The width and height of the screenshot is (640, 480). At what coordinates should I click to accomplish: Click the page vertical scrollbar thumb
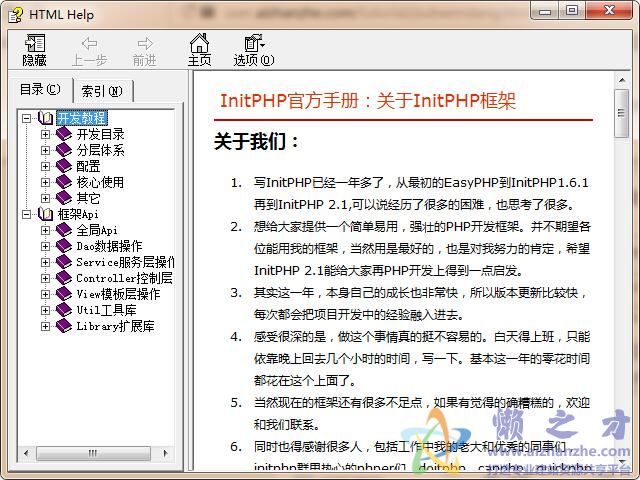pyautogui.click(x=622, y=113)
